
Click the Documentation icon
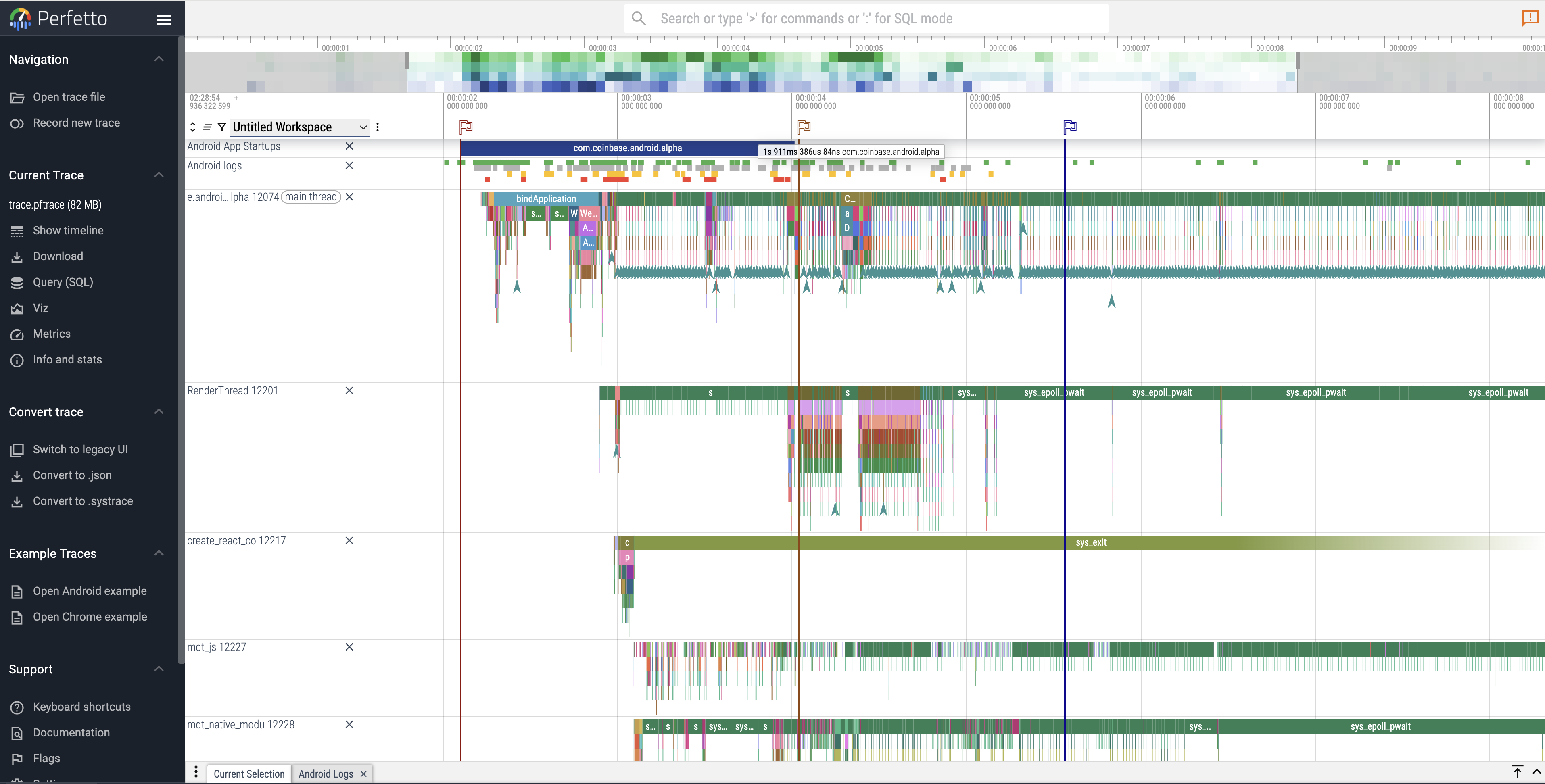[17, 733]
